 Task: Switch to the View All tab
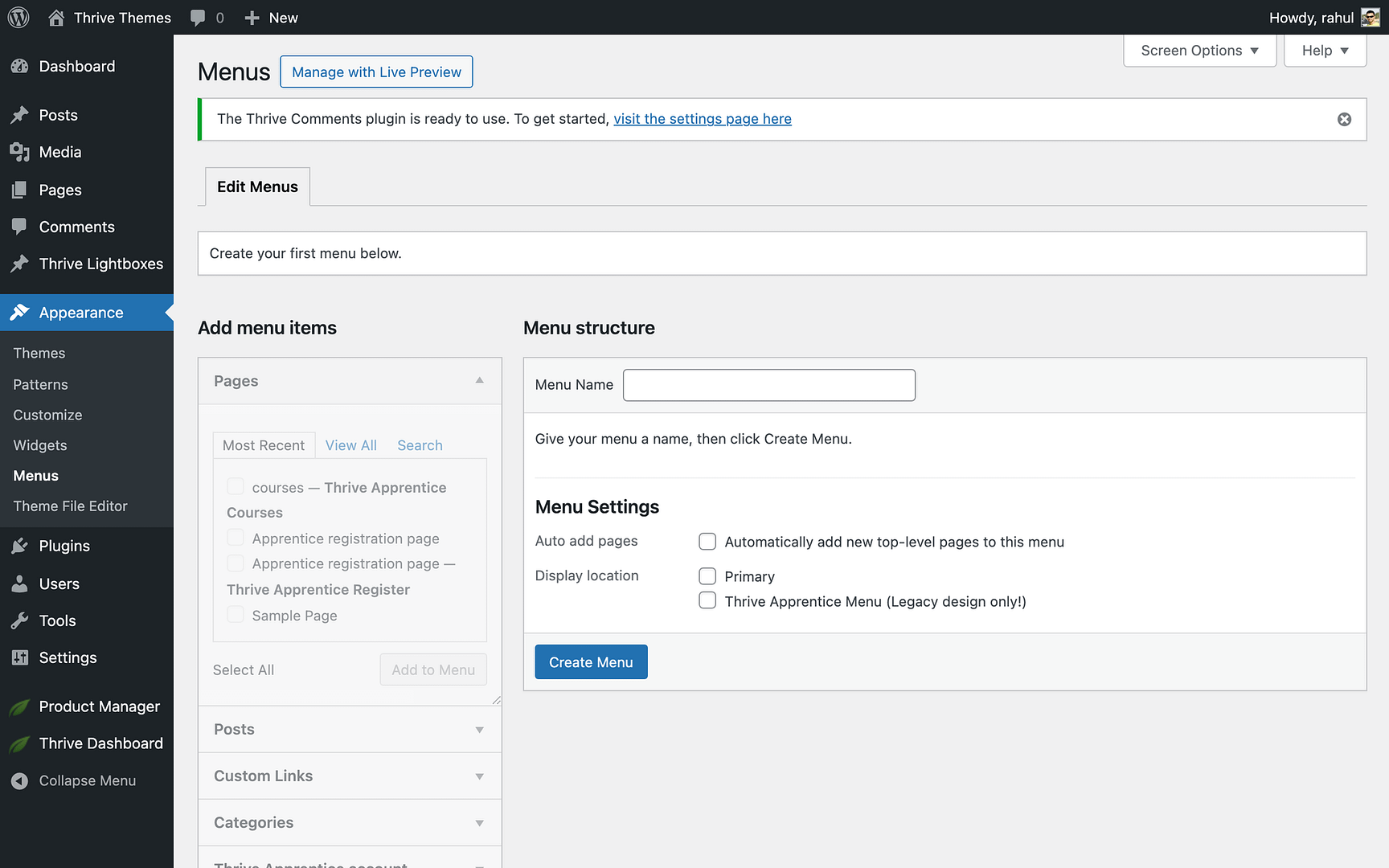point(350,445)
